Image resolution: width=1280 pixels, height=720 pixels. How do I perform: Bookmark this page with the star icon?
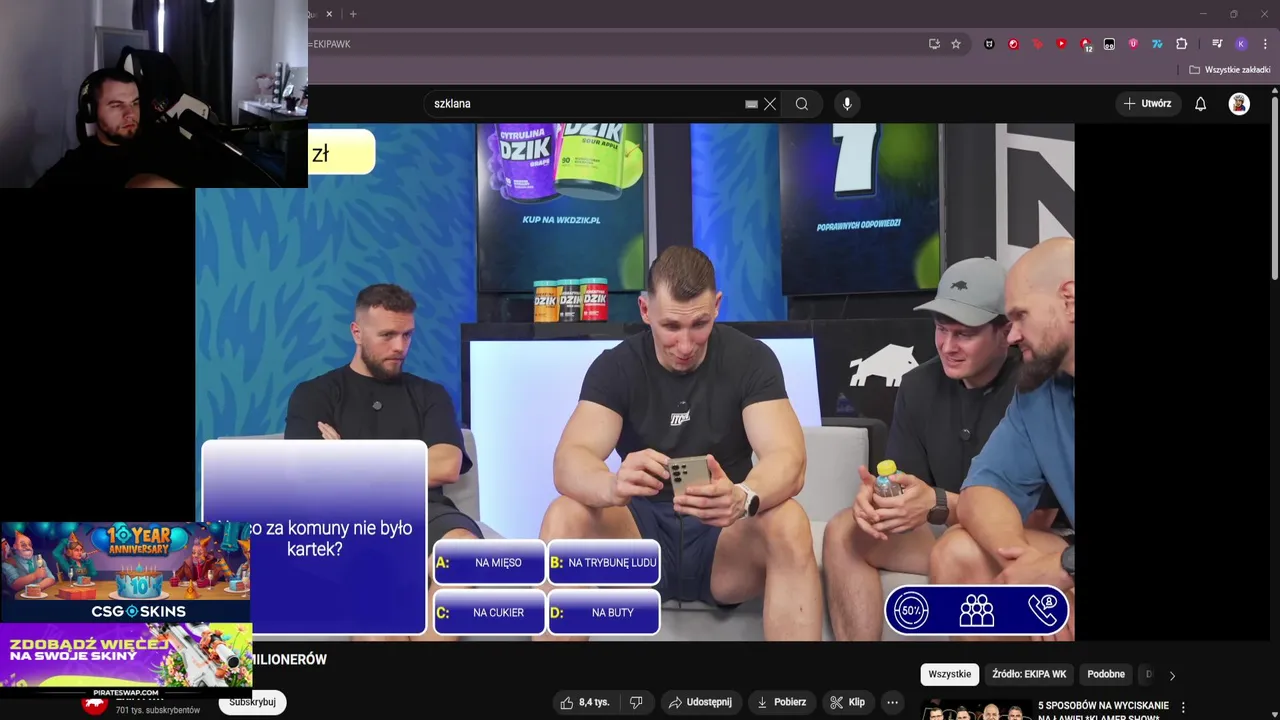(x=956, y=44)
